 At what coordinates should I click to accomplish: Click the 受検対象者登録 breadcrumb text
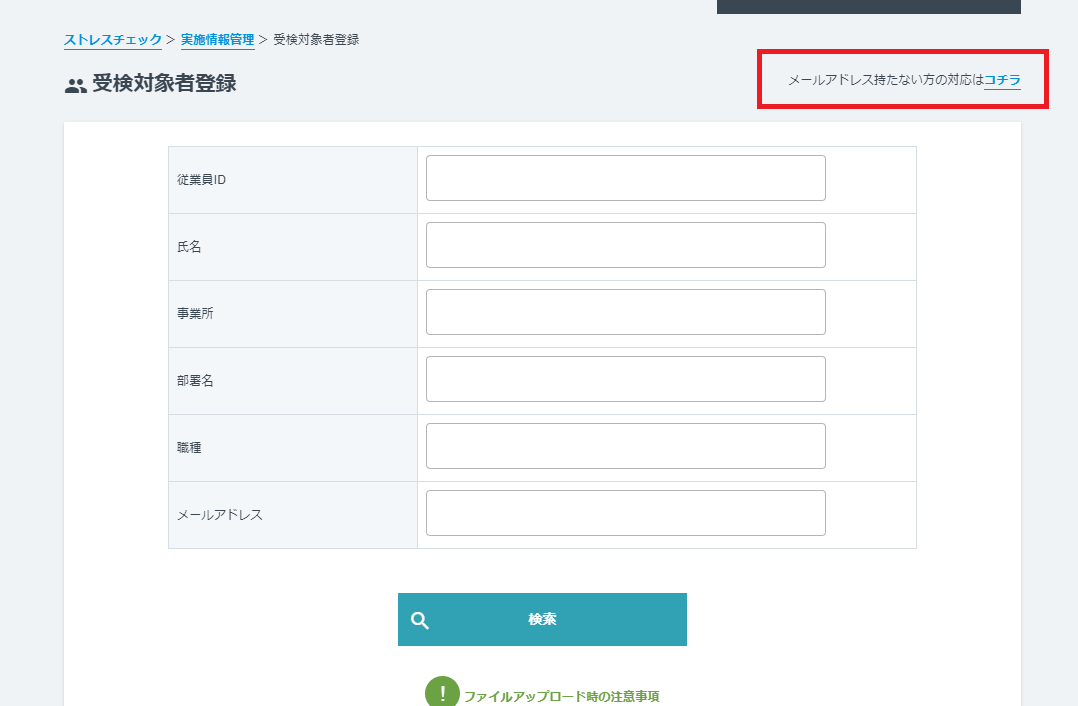click(x=316, y=40)
